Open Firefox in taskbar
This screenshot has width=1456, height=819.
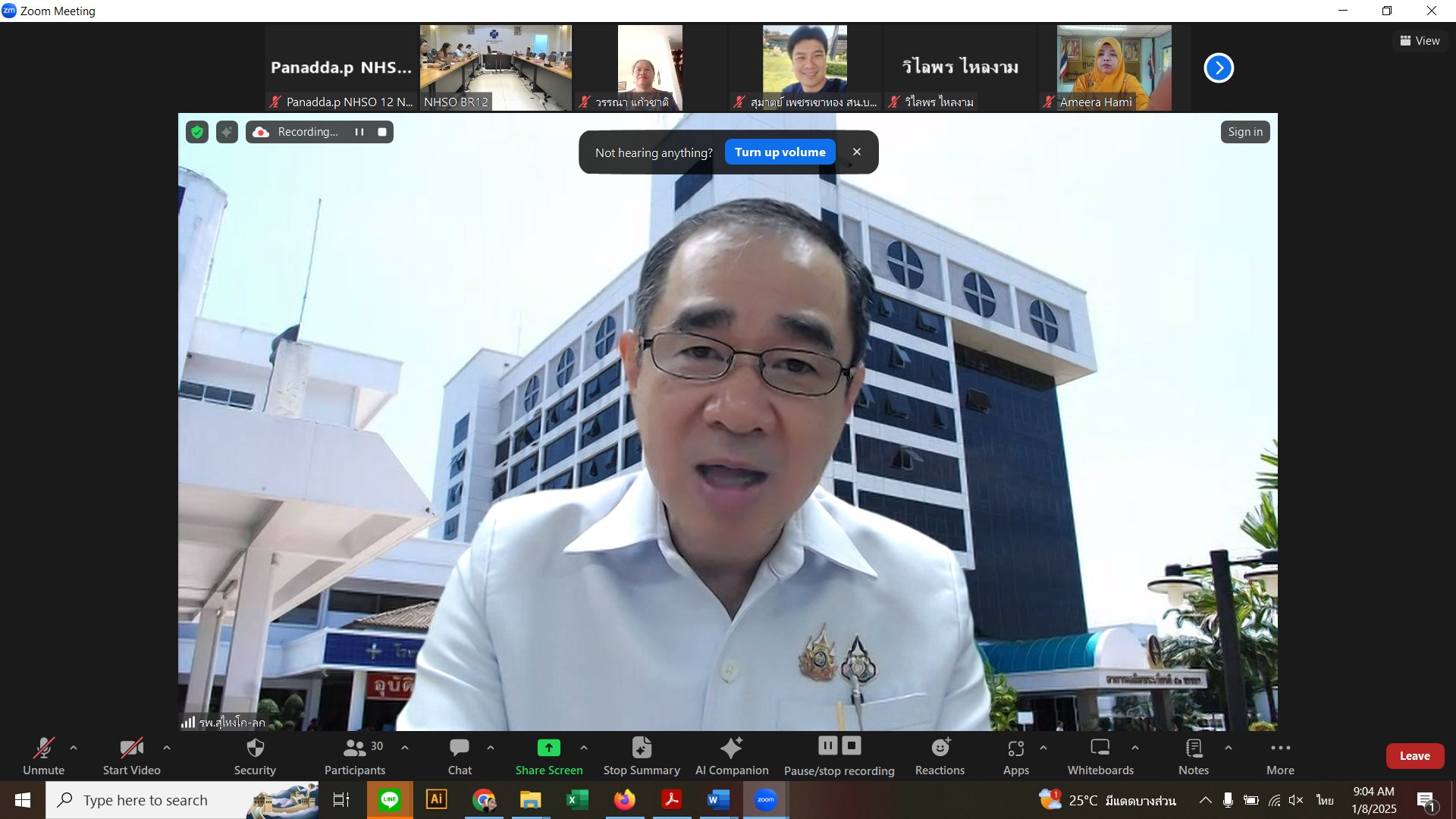[x=624, y=800]
